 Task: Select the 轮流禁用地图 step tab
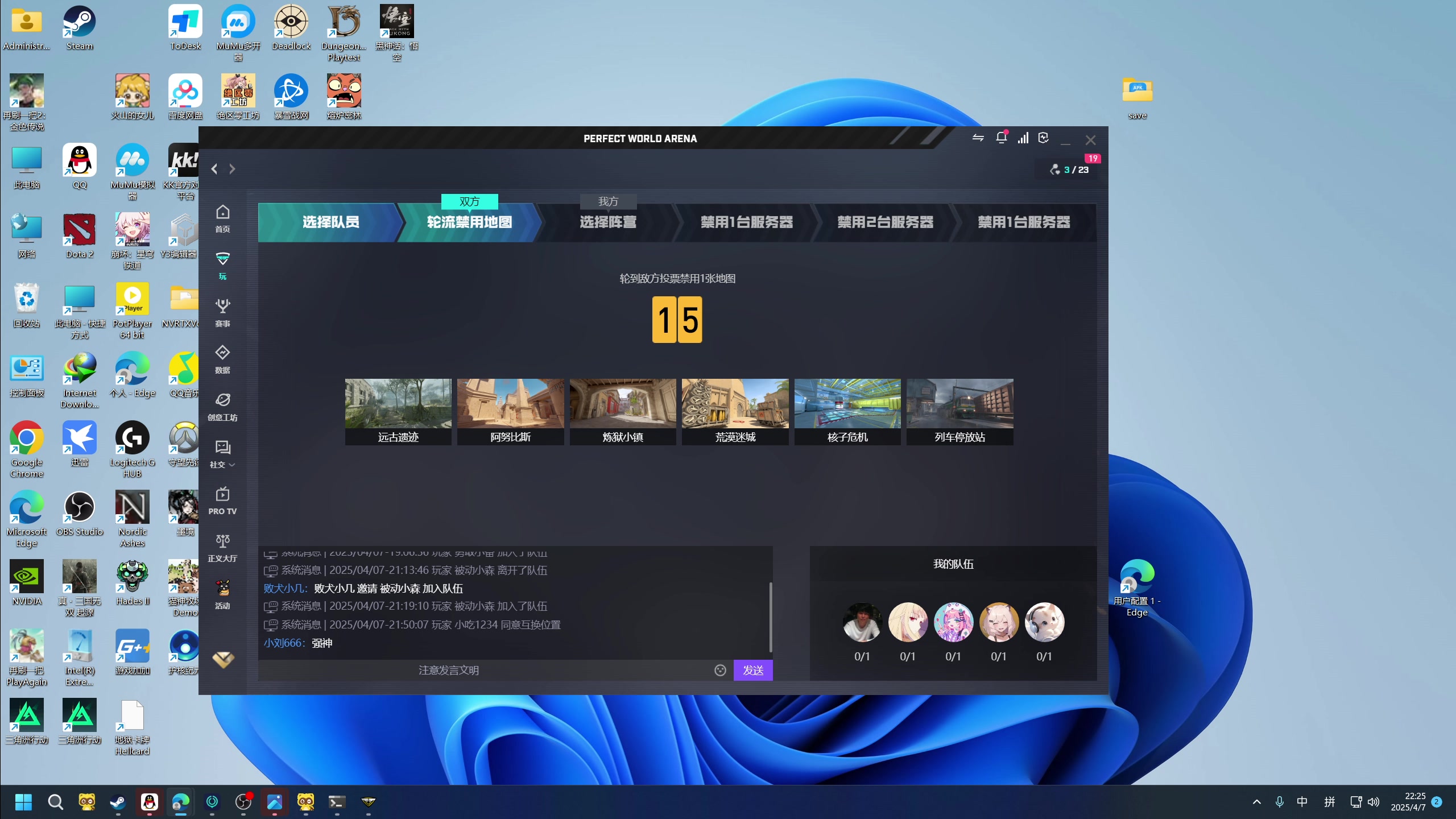pyautogui.click(x=469, y=222)
